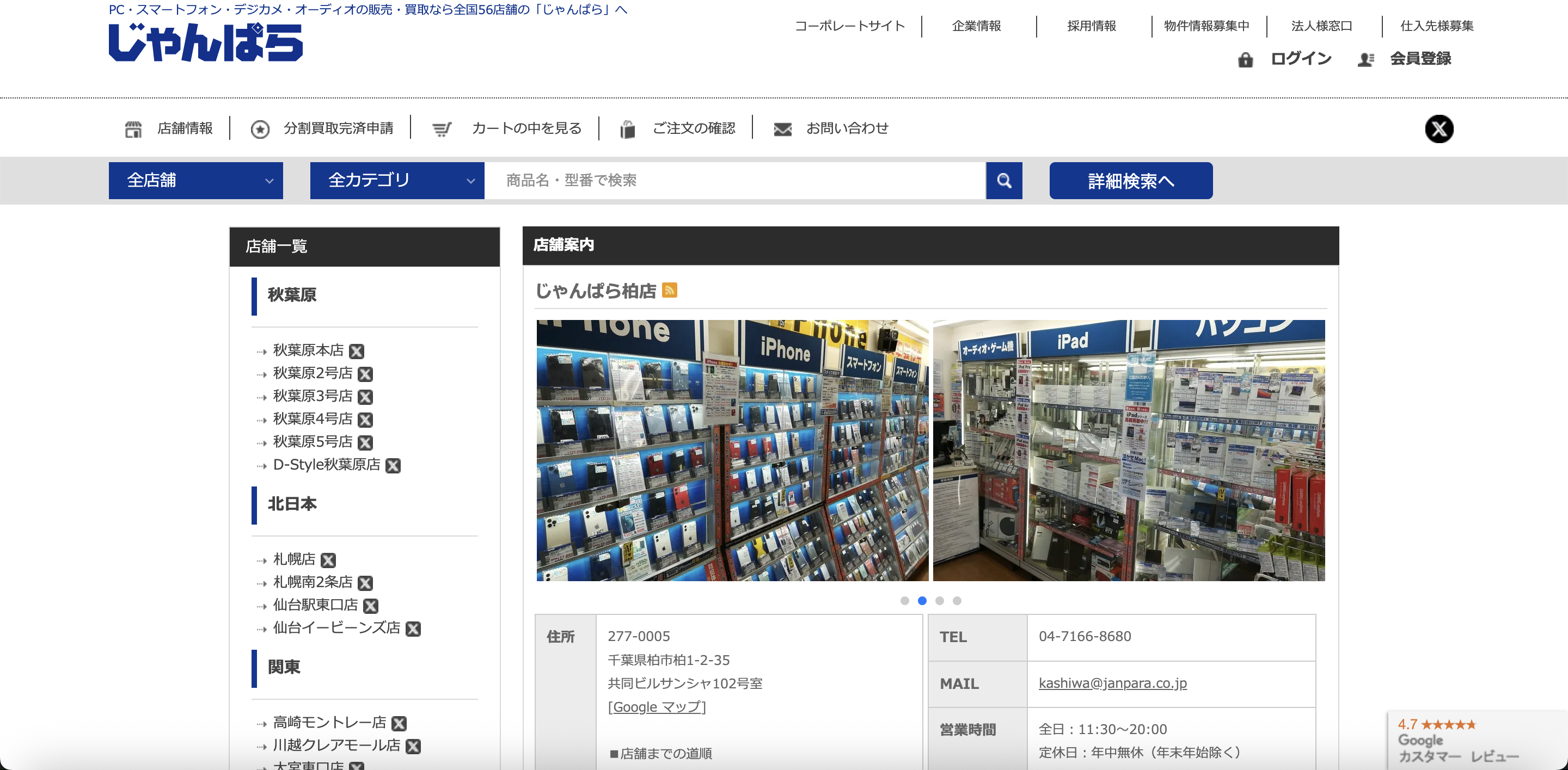Open the 全カテゴリ category dropdown
The height and width of the screenshot is (770, 1568).
(x=397, y=180)
